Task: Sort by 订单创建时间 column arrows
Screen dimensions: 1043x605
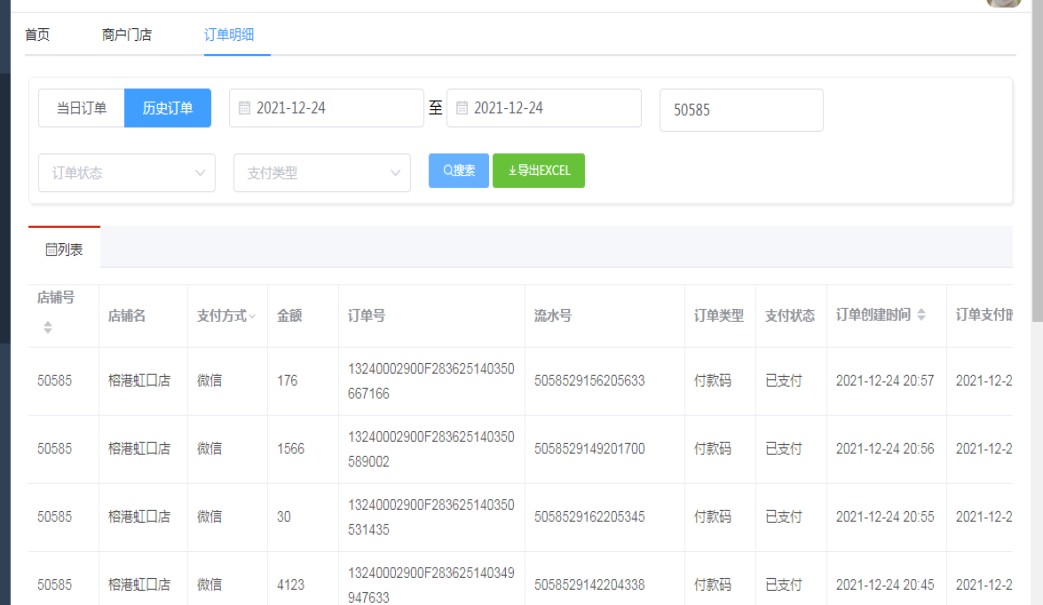Action: click(921, 316)
